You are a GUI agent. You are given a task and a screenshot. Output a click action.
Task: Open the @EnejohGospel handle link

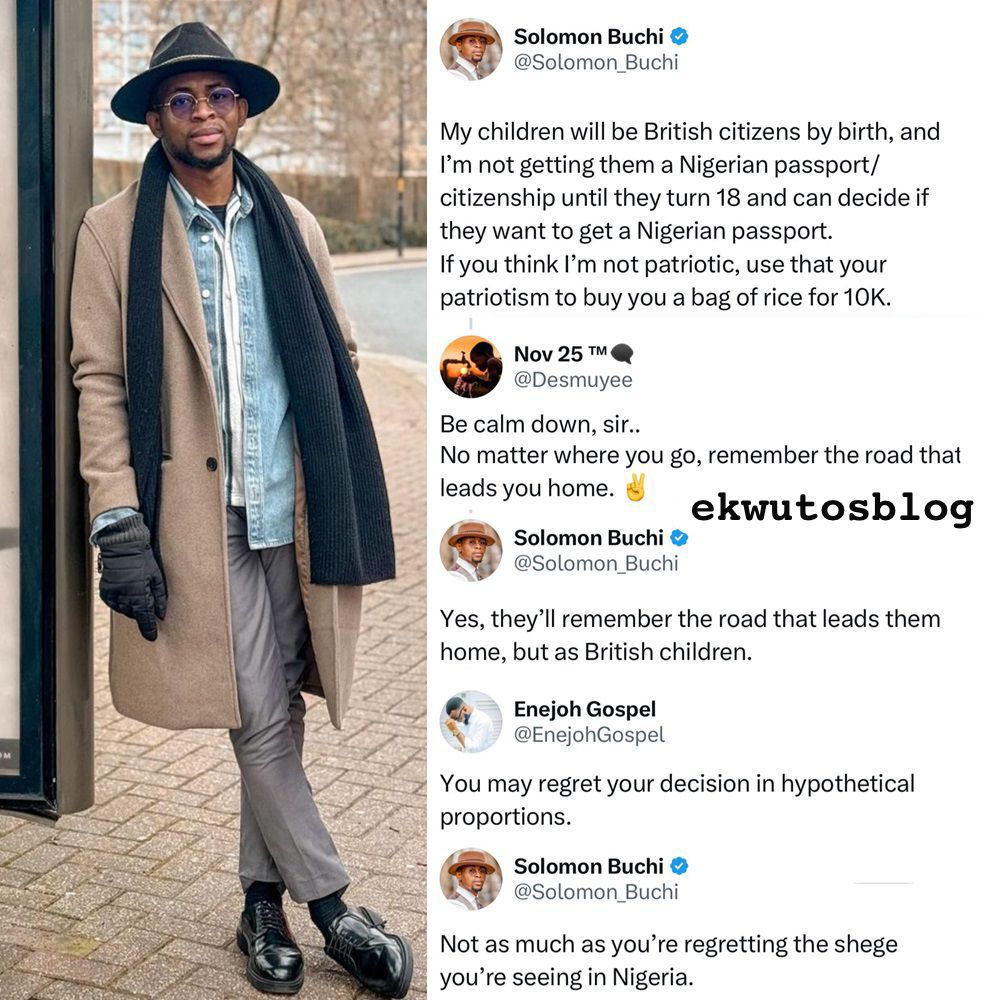(589, 735)
